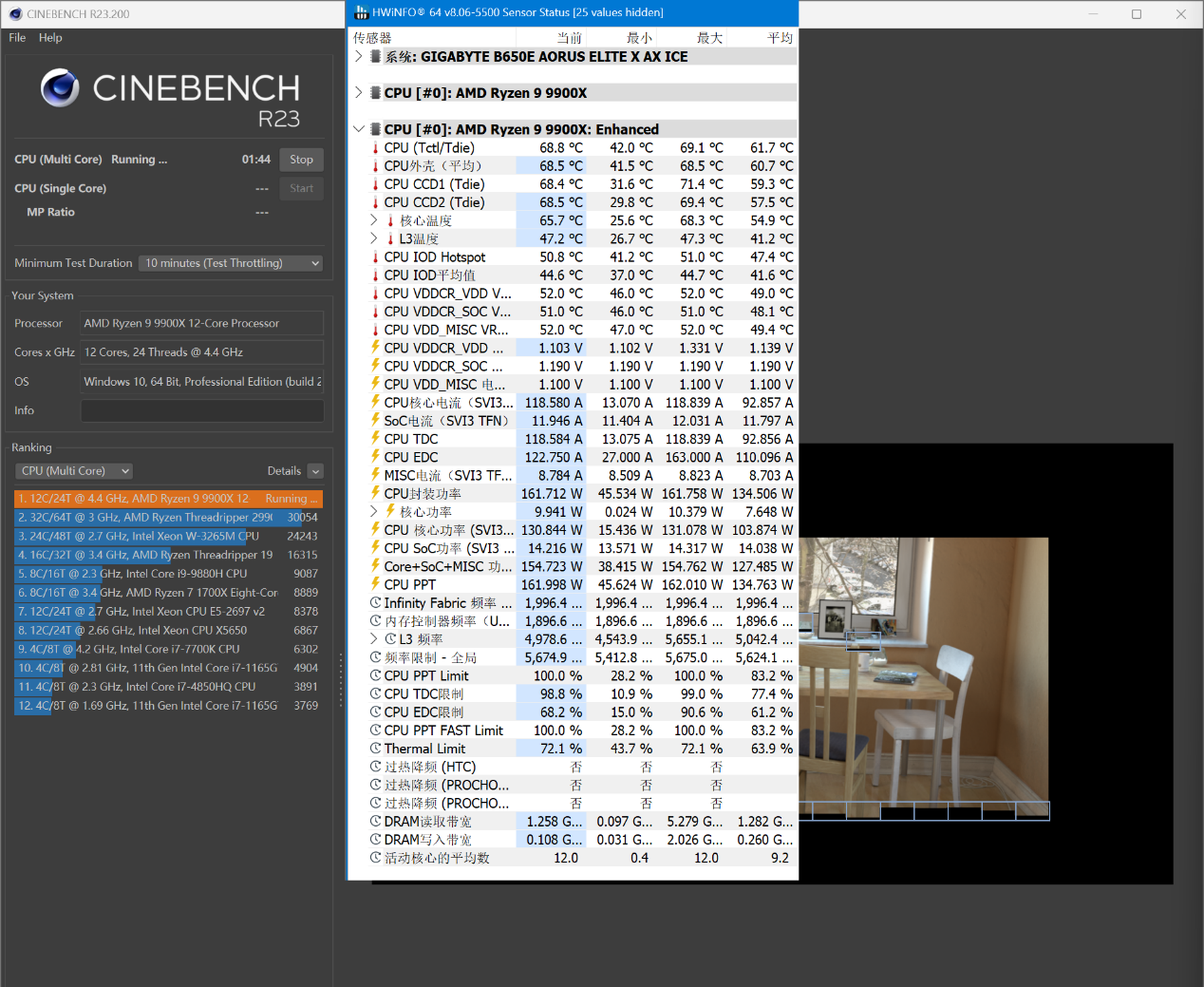Click lightning icon beside CPU PPT row
Image resolution: width=1204 pixels, height=987 pixels.
point(376,584)
